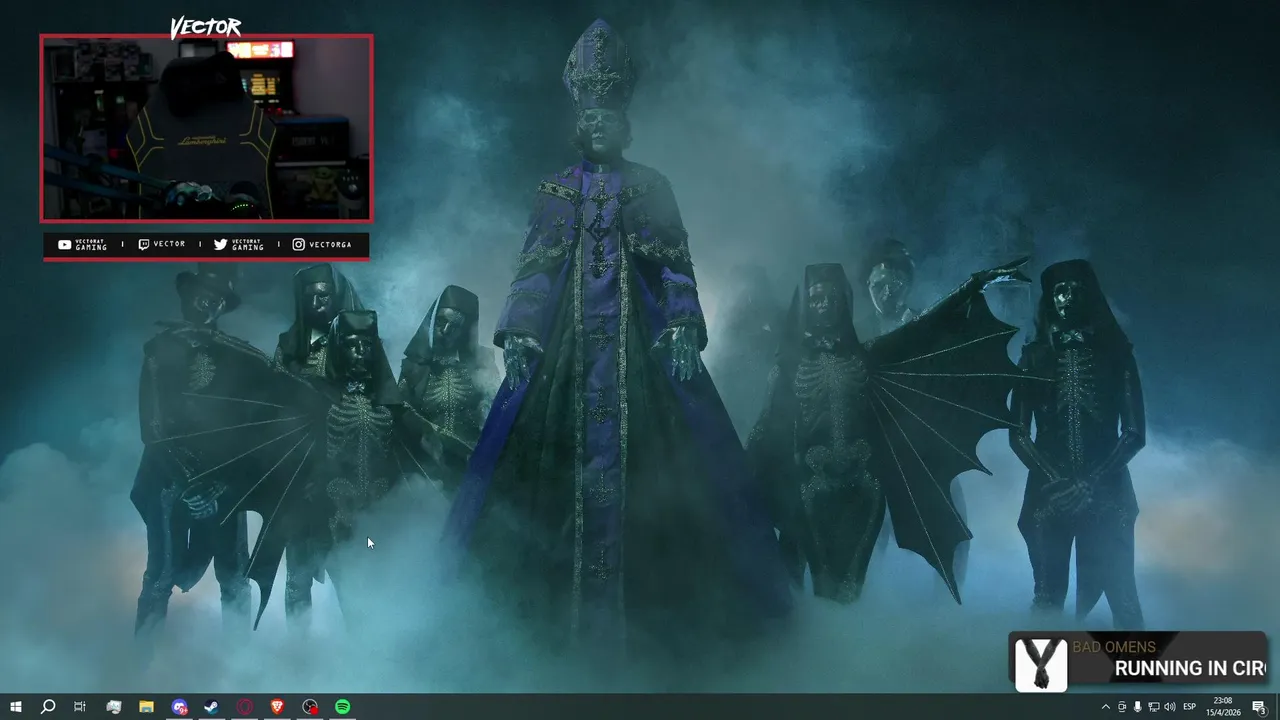1280x720 pixels.
Task: Click the webcam feed overlay
Action: (x=206, y=128)
